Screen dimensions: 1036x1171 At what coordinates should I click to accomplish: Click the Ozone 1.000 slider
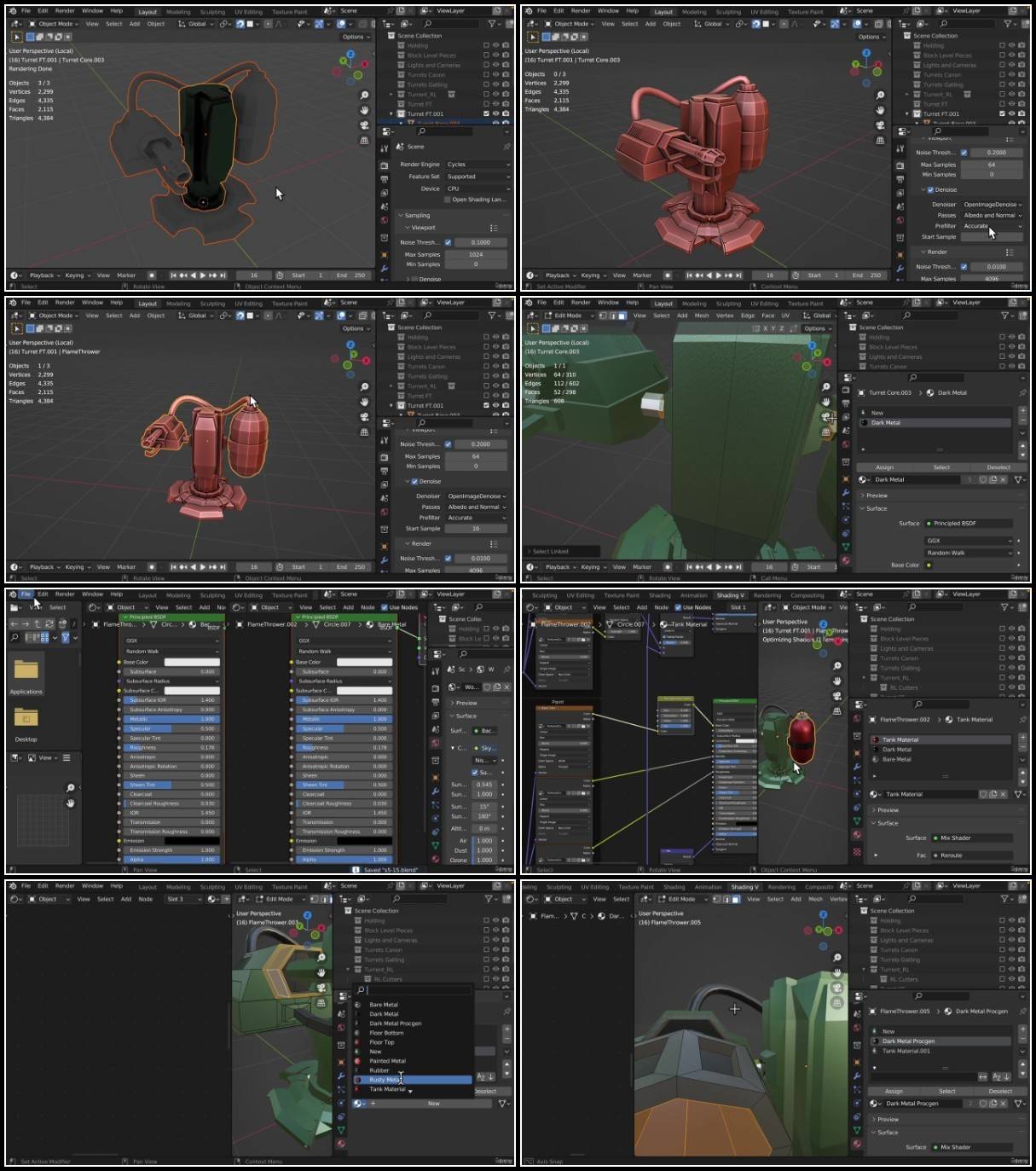(x=485, y=860)
